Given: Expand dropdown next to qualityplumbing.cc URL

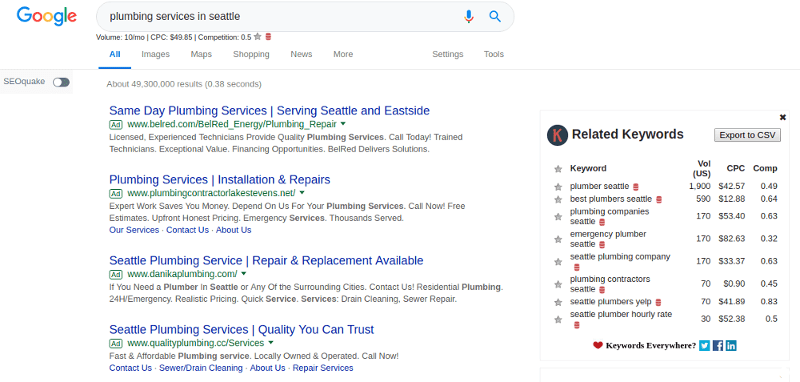Looking at the screenshot, I should (270, 343).
